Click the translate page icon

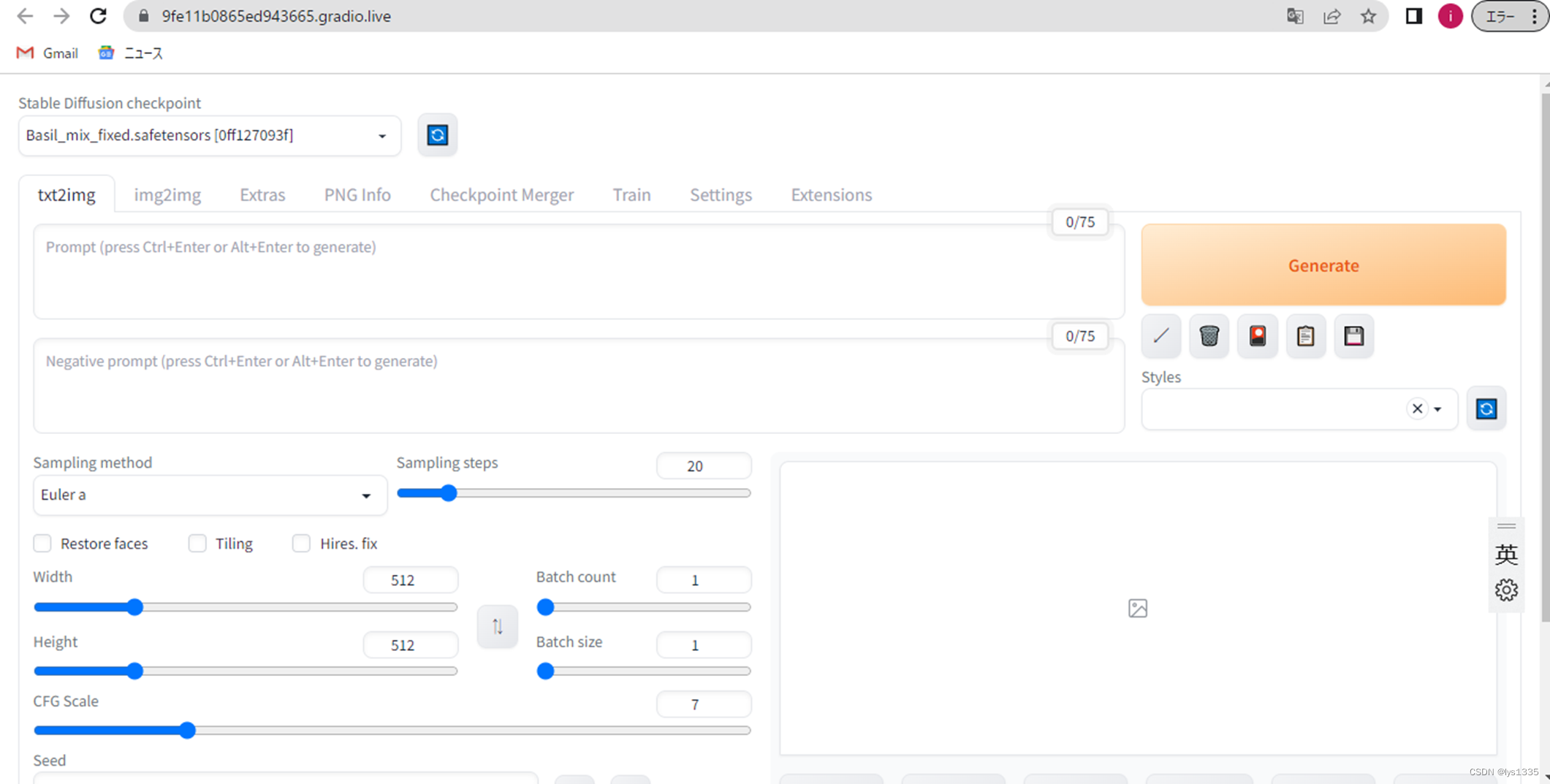tap(1295, 16)
